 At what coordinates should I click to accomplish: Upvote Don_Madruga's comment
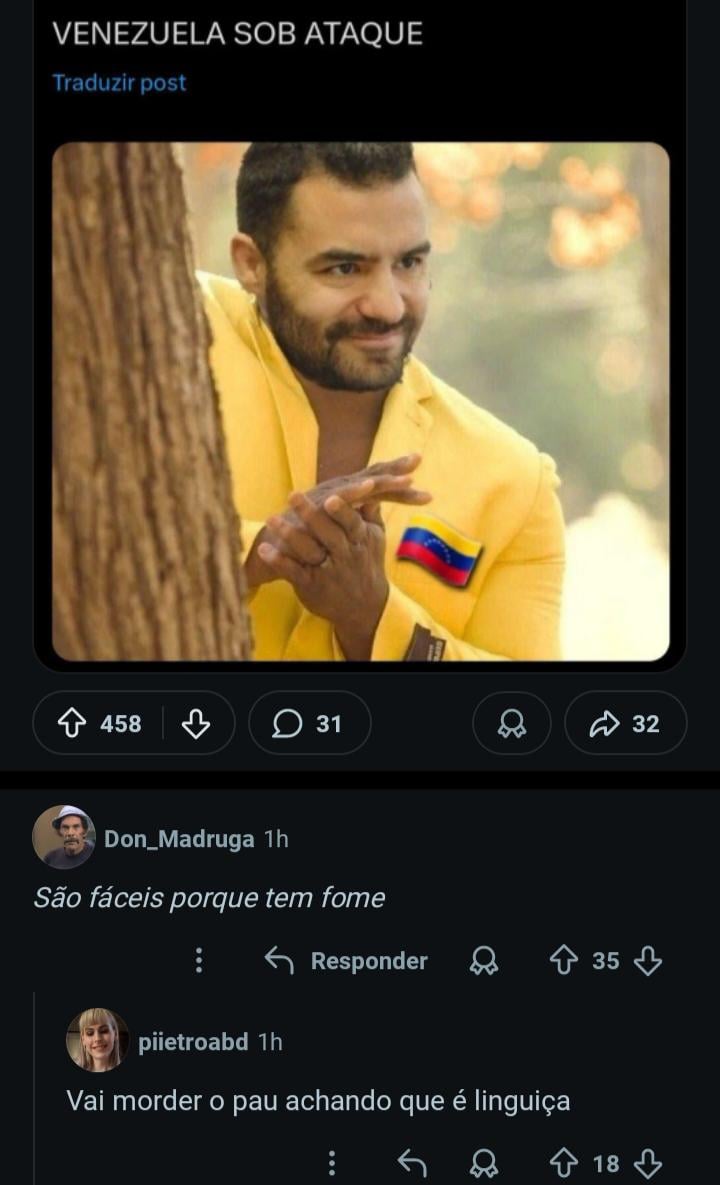coord(564,961)
